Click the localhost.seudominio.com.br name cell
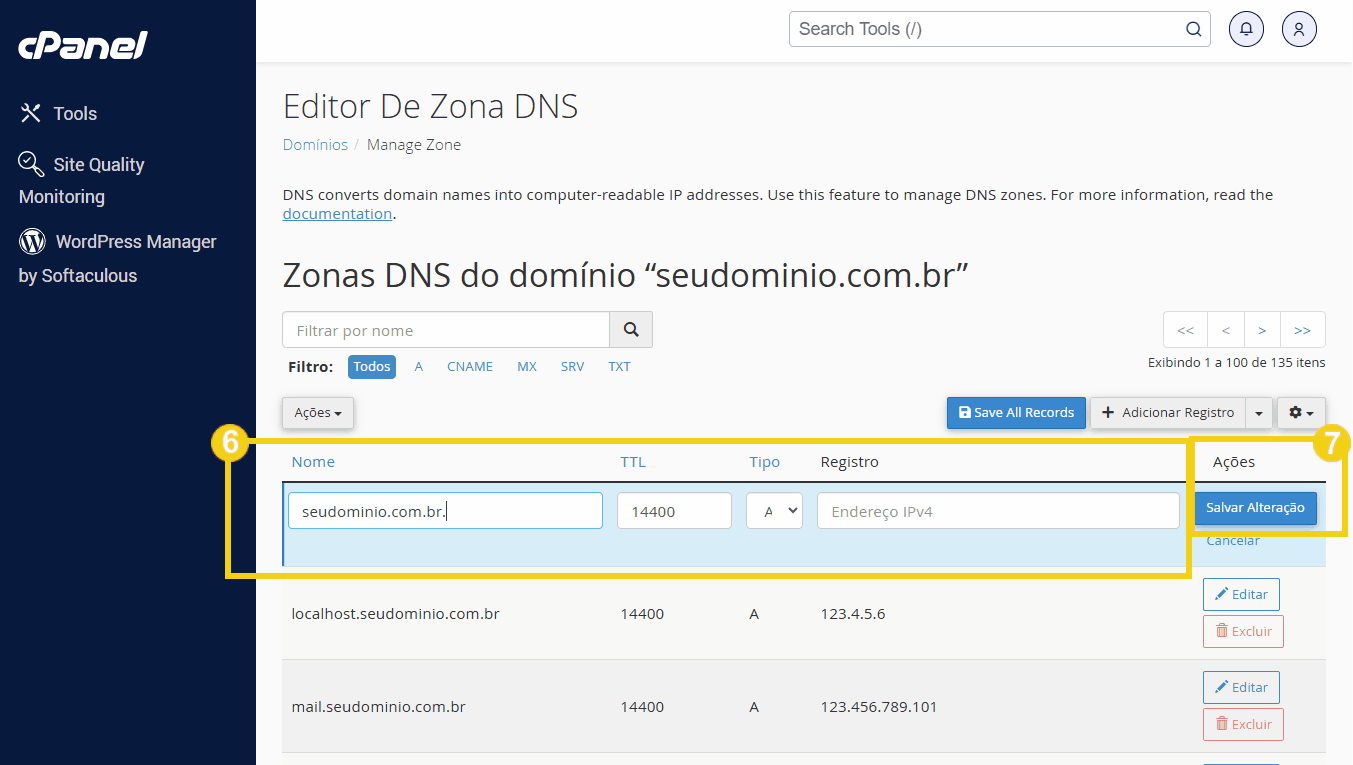1353x765 pixels. click(x=395, y=614)
